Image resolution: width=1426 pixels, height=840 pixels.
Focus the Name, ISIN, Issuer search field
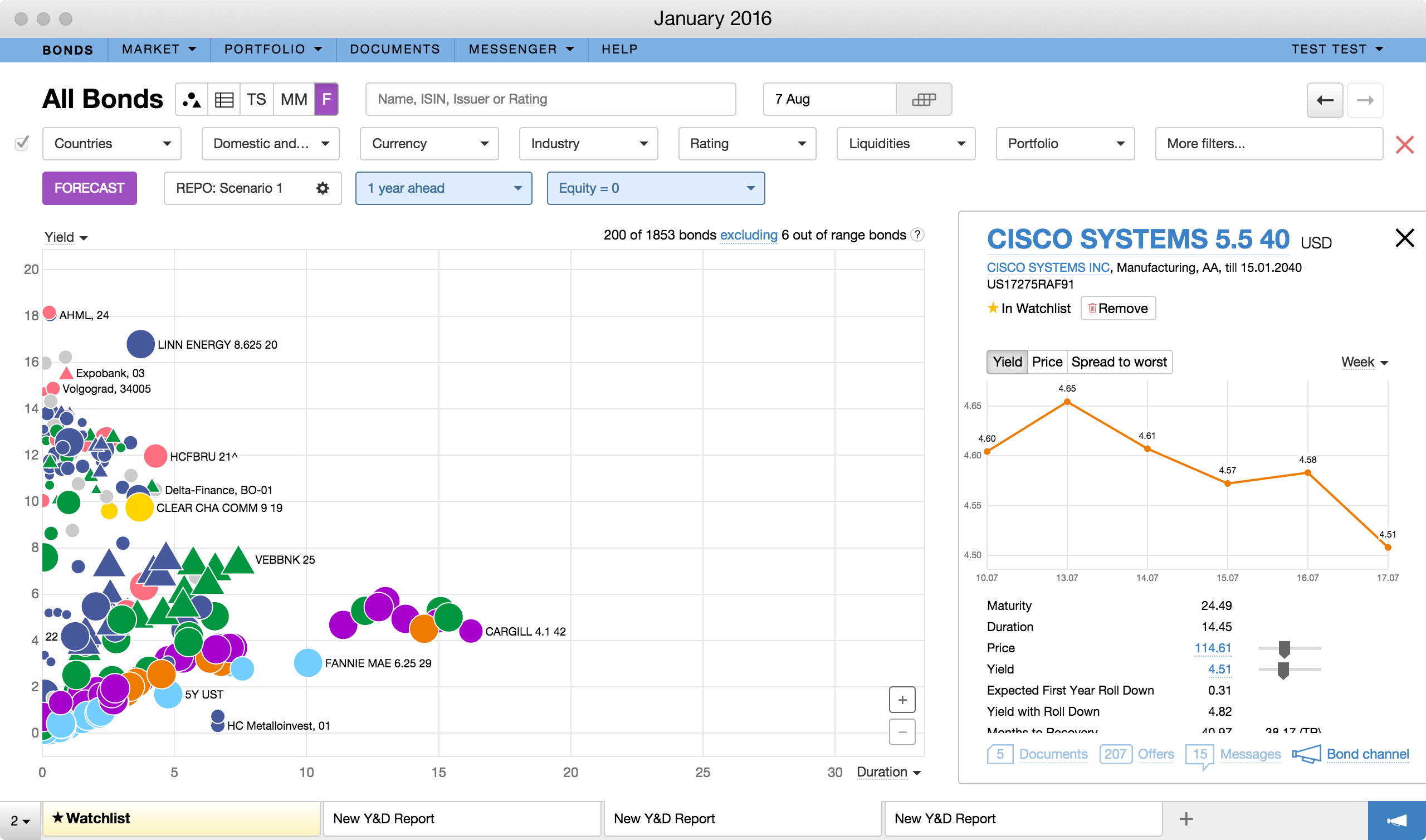[x=550, y=100]
